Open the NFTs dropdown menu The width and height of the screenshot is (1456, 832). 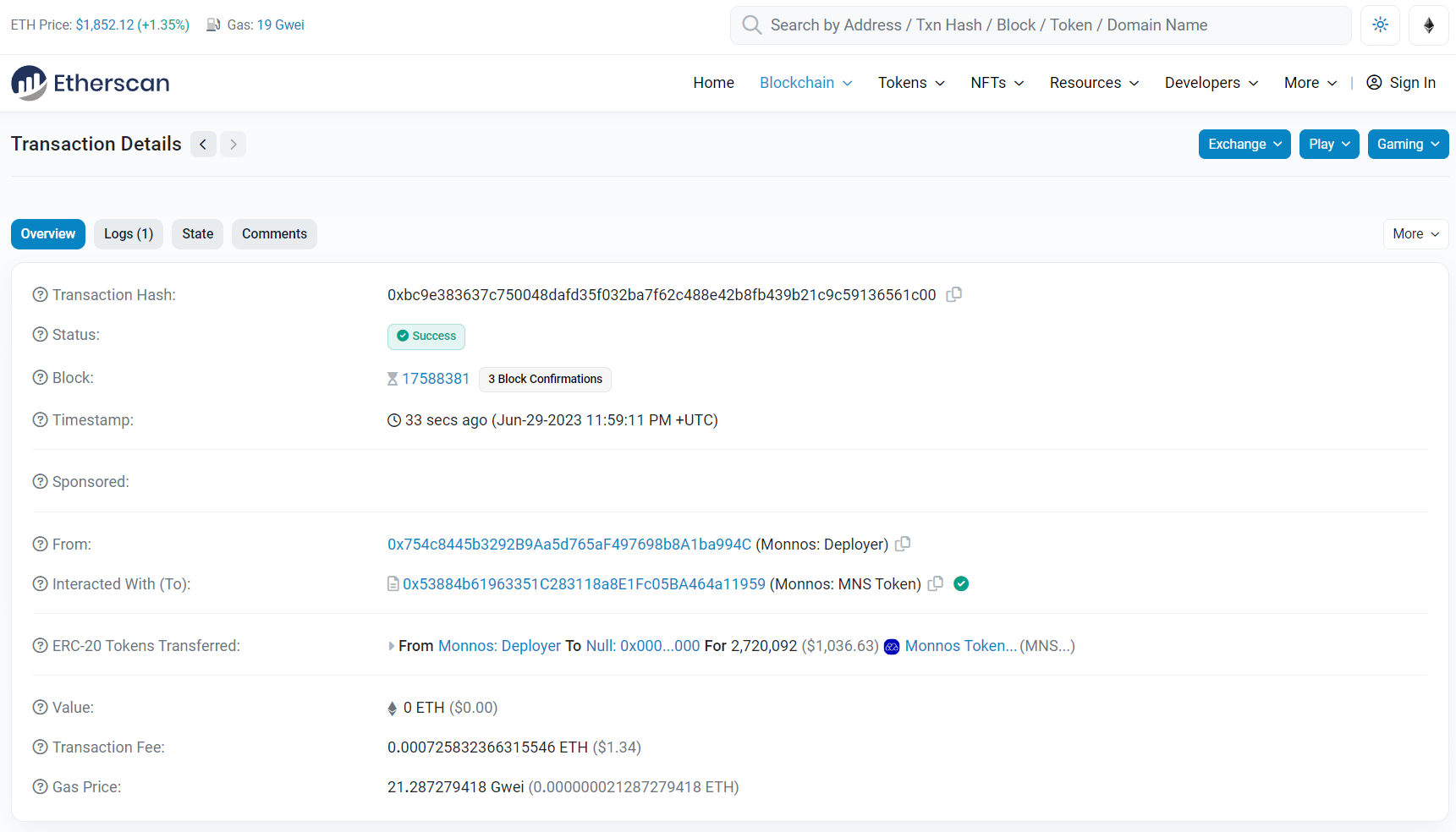997,82
